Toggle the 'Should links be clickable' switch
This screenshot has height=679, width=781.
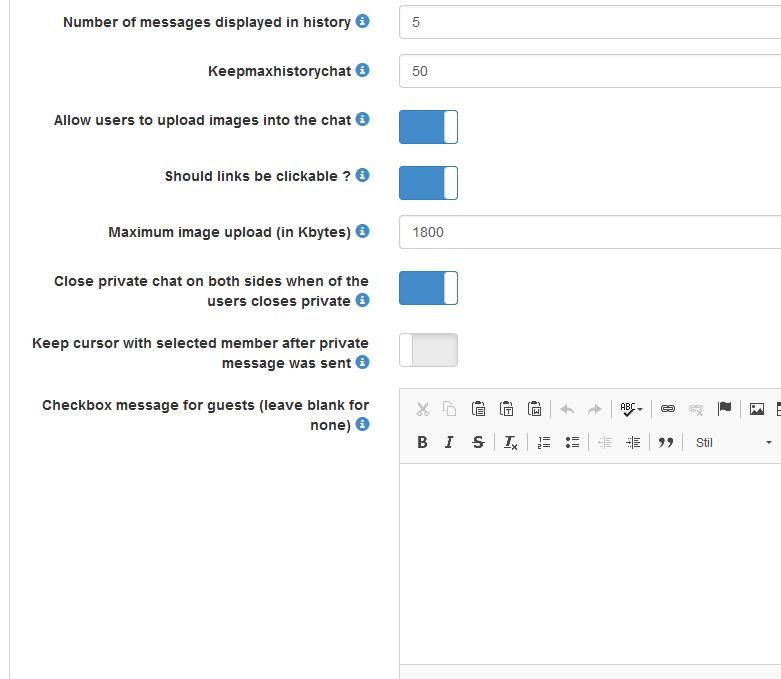coord(428,183)
